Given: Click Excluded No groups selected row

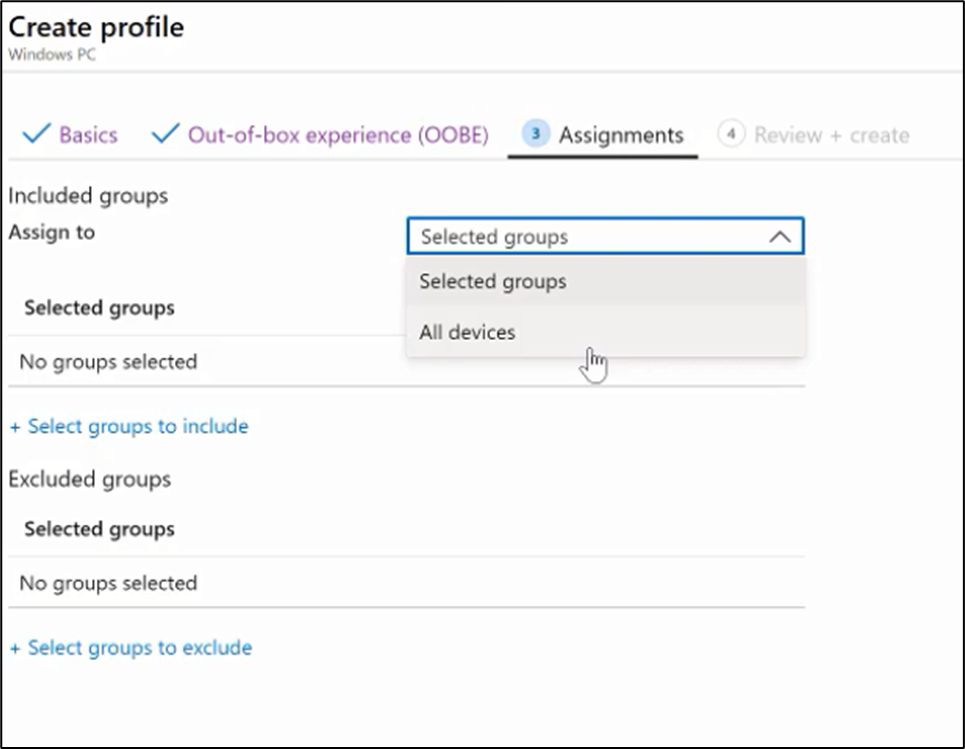Looking at the screenshot, I should click(x=406, y=583).
